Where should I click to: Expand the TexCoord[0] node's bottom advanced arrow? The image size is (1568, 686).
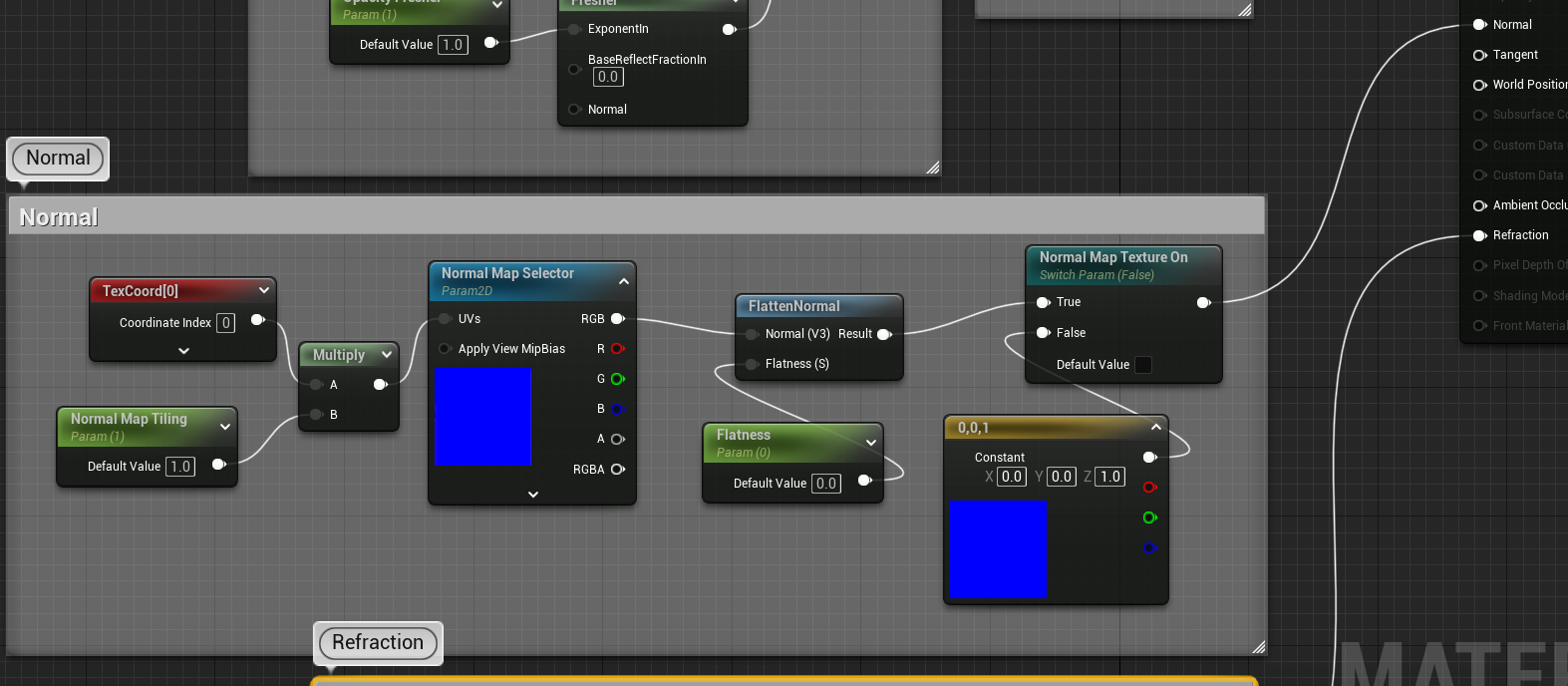[183, 351]
